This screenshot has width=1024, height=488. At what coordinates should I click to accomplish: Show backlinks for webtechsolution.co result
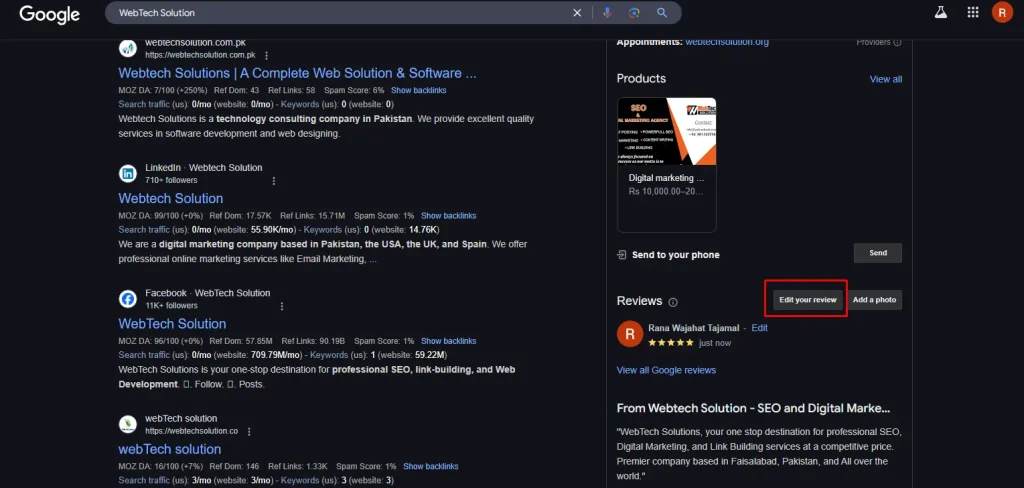[x=431, y=466]
